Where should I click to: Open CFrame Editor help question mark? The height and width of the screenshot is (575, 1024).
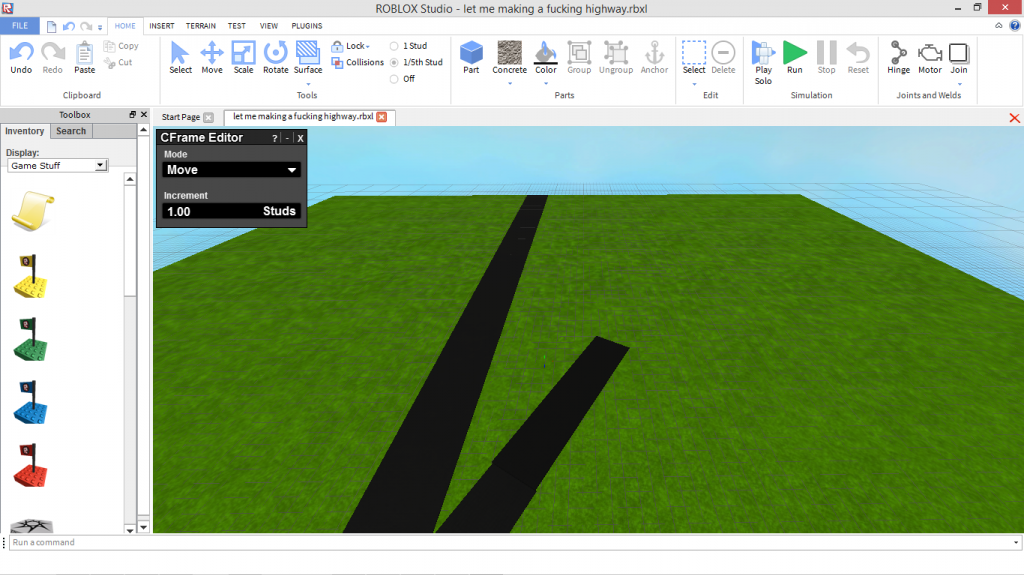tap(274, 138)
